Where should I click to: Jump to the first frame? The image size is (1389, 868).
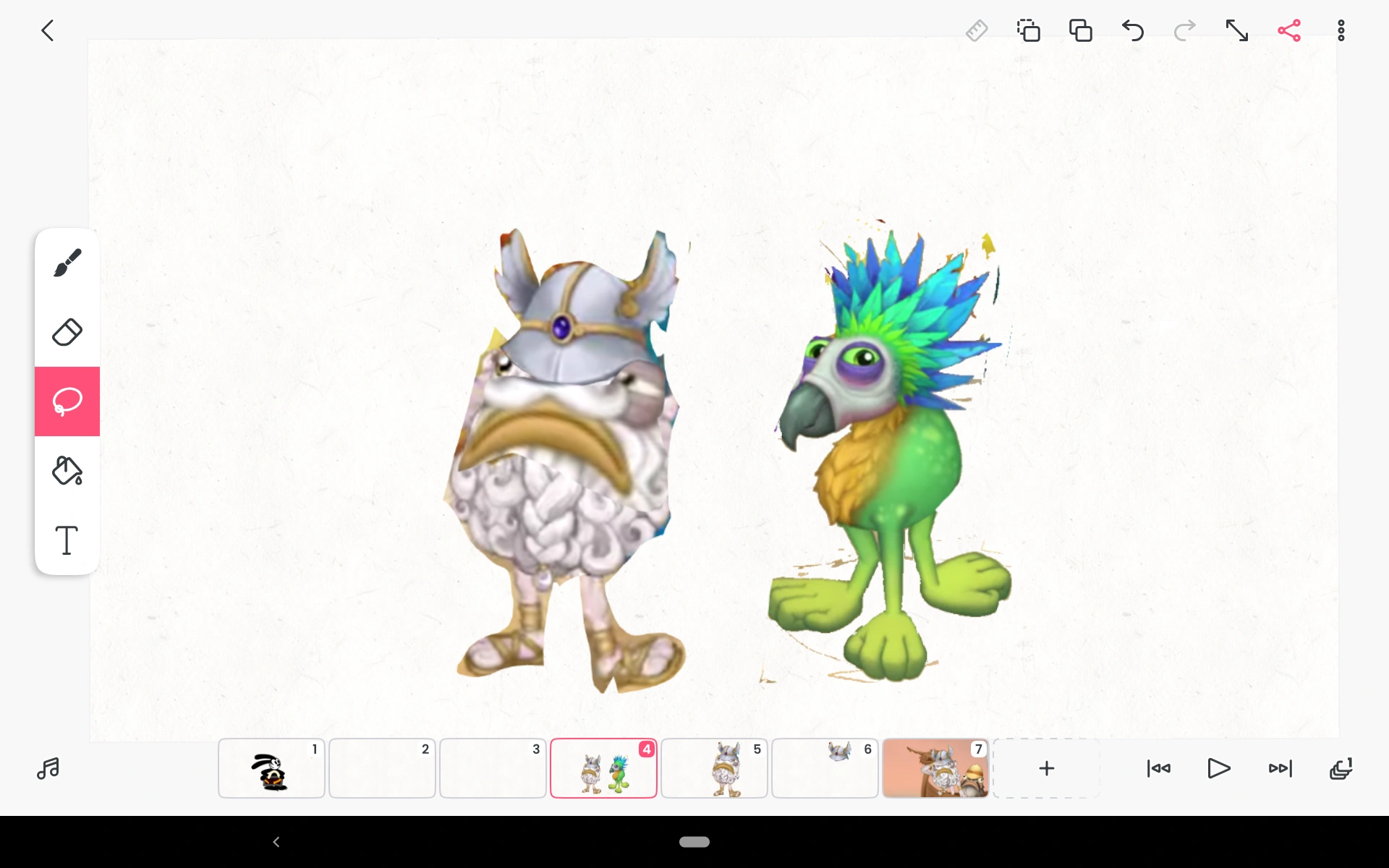pyautogui.click(x=1158, y=769)
